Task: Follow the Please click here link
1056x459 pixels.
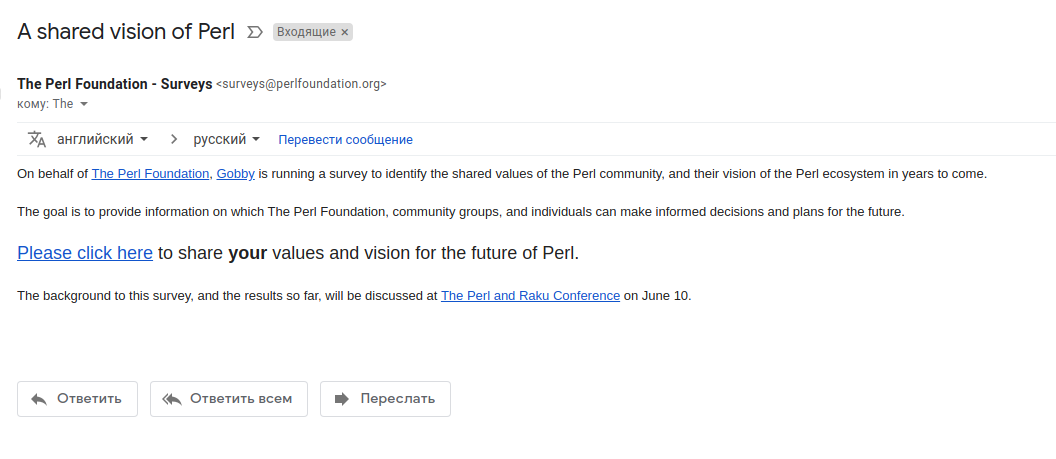Action: (x=85, y=253)
